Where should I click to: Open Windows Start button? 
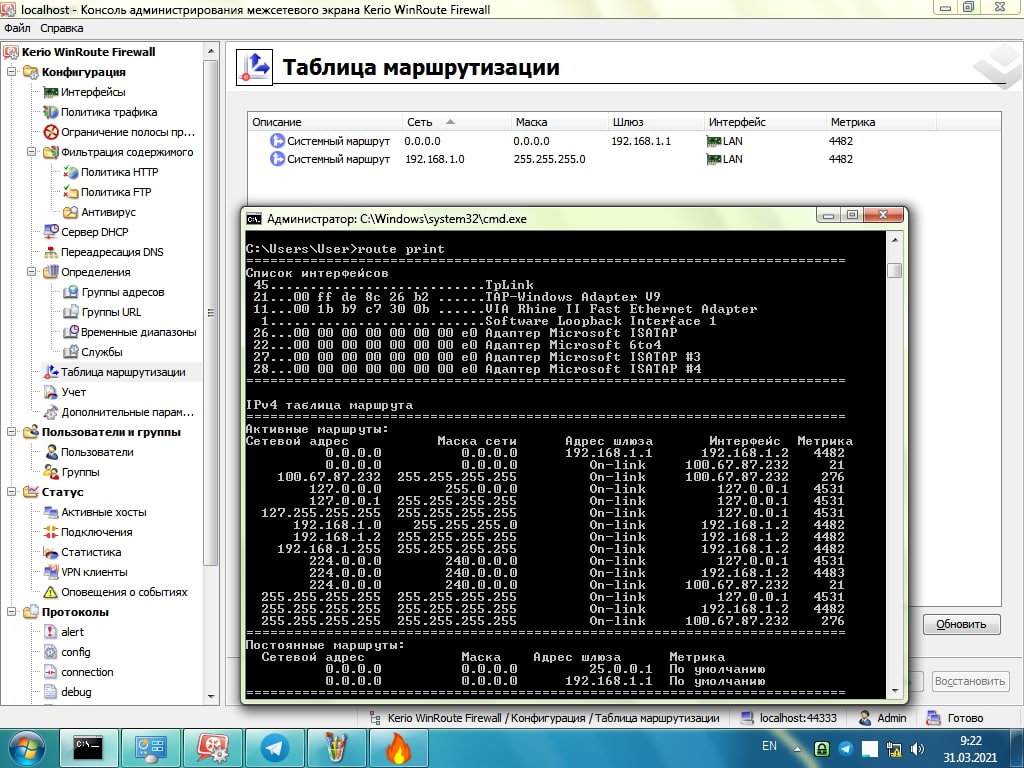(26, 748)
